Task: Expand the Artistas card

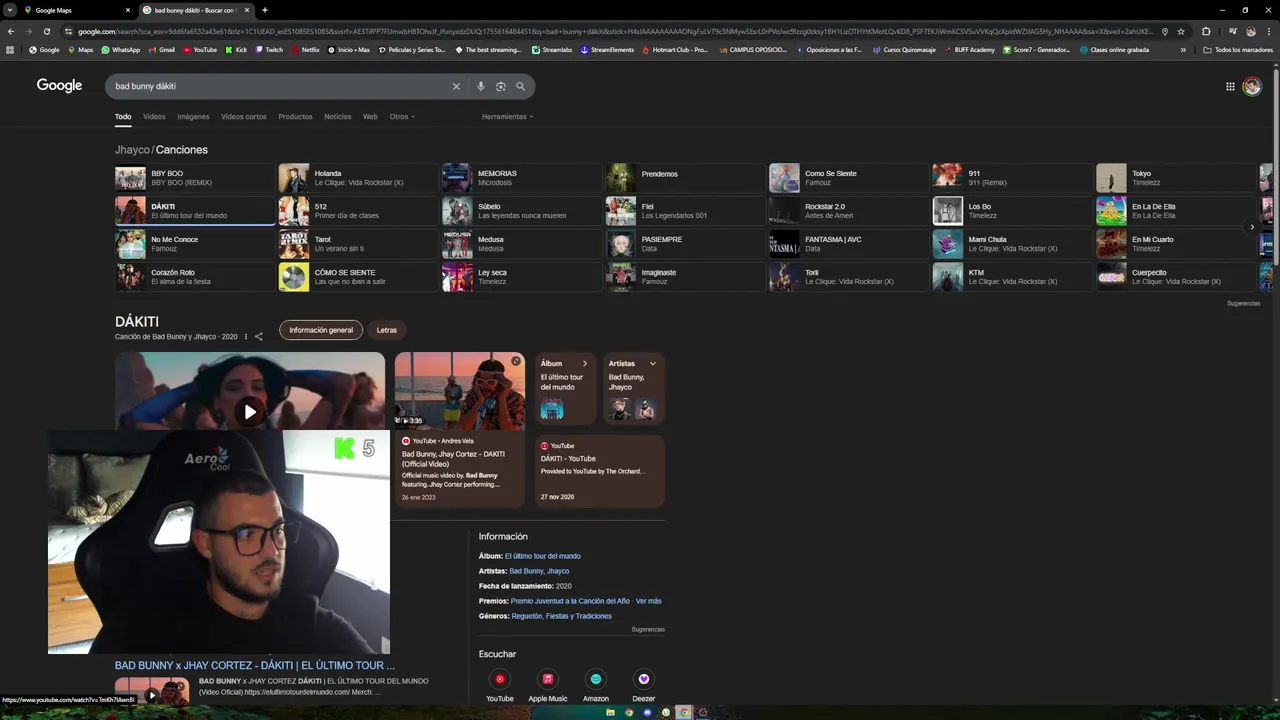Action: point(653,364)
